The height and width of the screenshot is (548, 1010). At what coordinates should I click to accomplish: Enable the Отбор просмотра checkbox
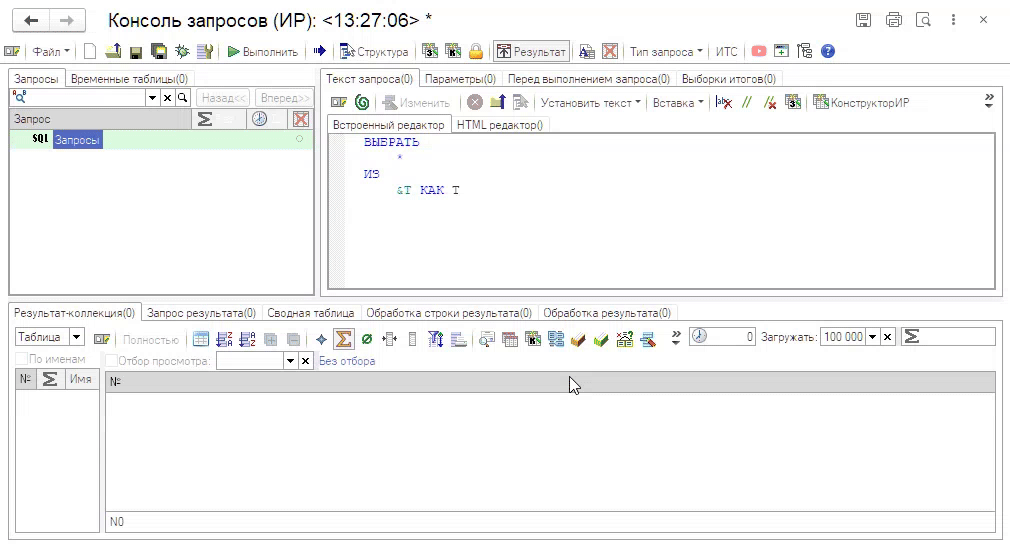pyautogui.click(x=112, y=361)
